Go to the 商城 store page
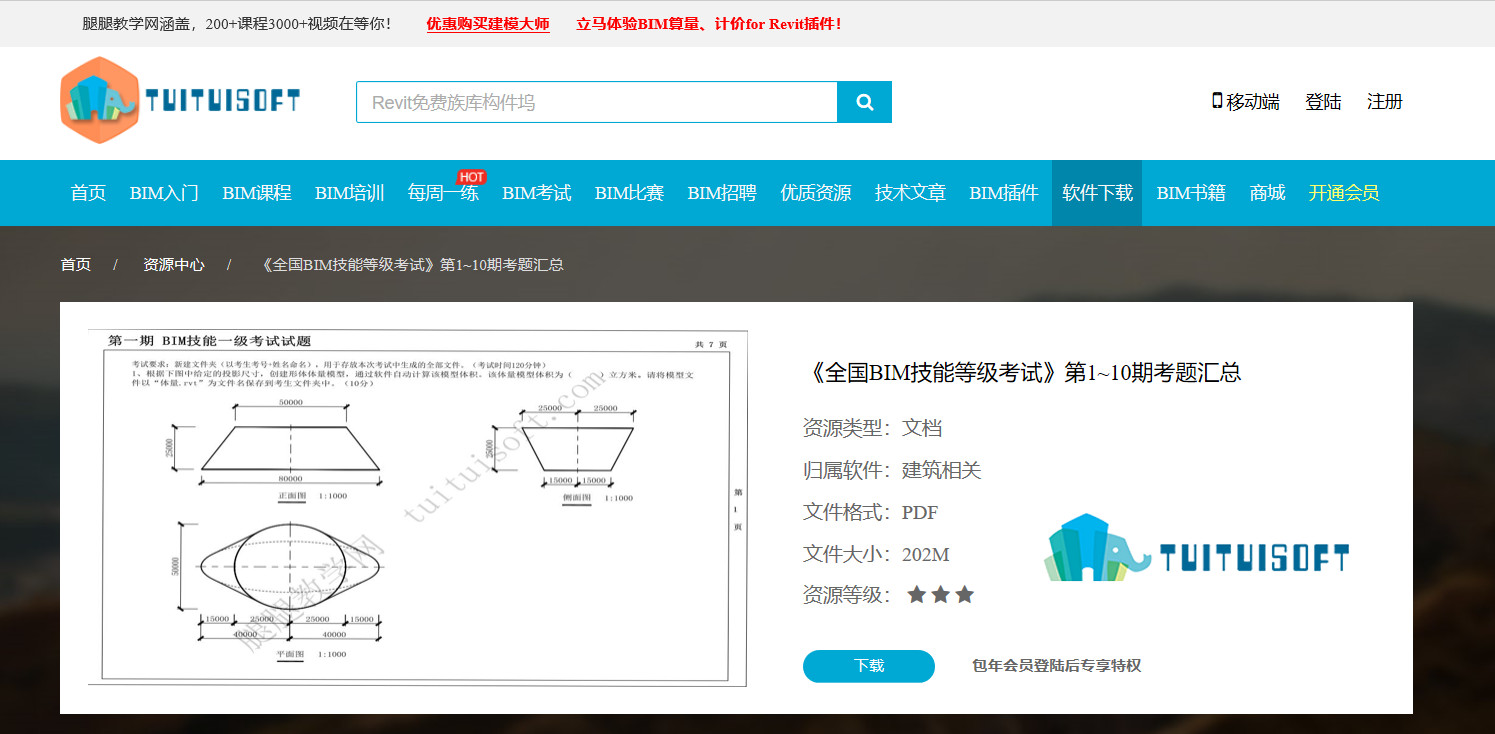1495x734 pixels. click(x=1267, y=193)
